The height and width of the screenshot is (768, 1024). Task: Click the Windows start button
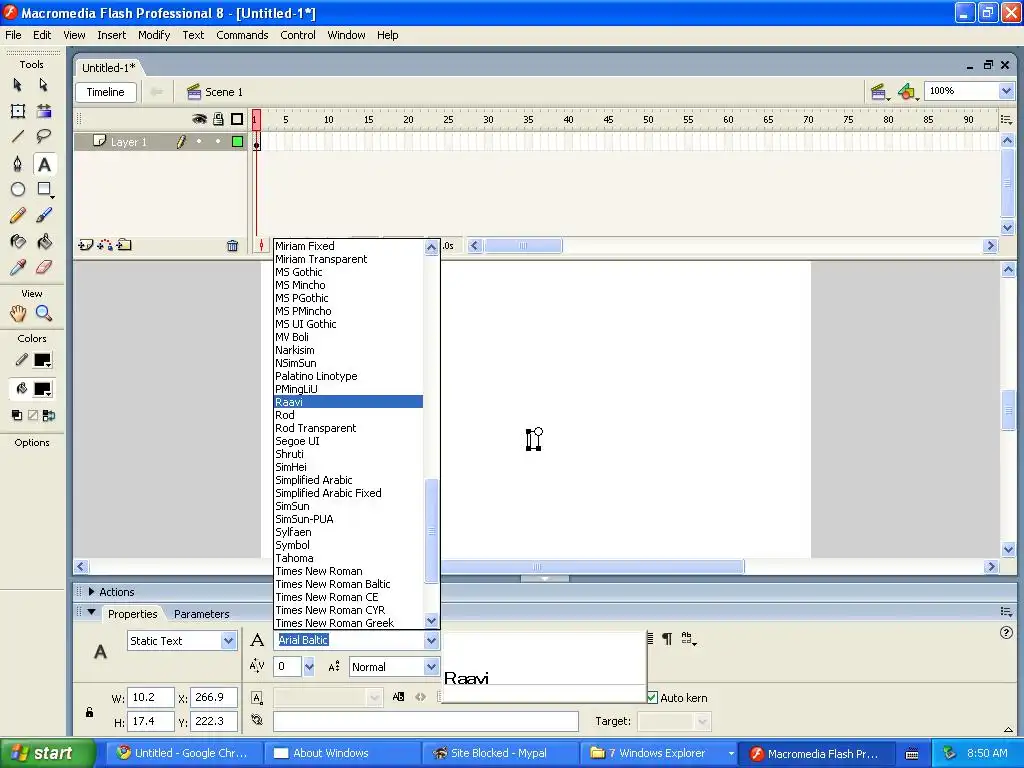[x=47, y=753]
